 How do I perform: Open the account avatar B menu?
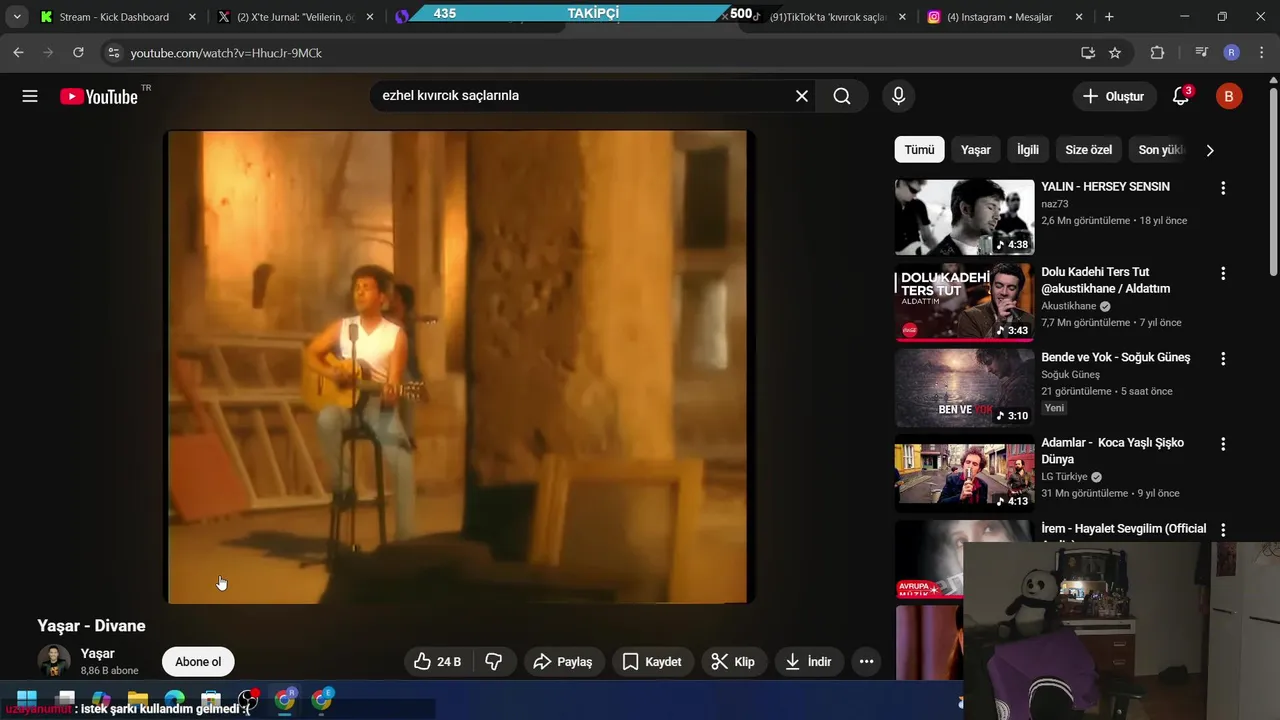[1229, 96]
